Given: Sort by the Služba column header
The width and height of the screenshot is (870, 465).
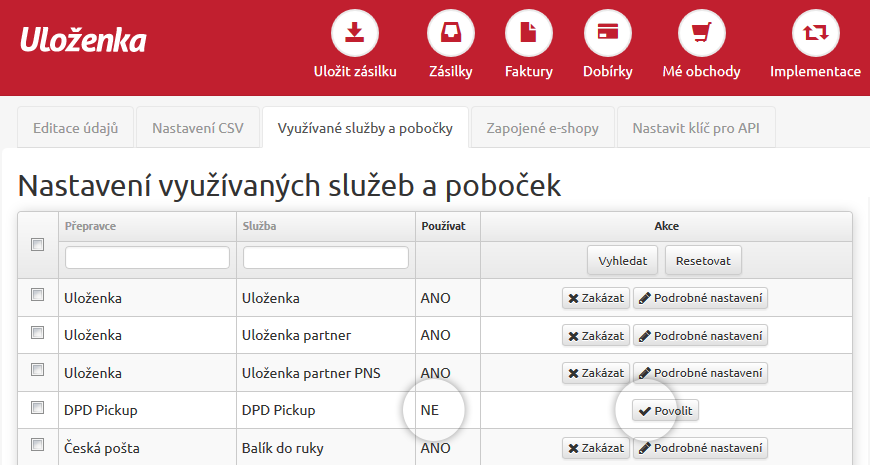Looking at the screenshot, I should (x=259, y=226).
